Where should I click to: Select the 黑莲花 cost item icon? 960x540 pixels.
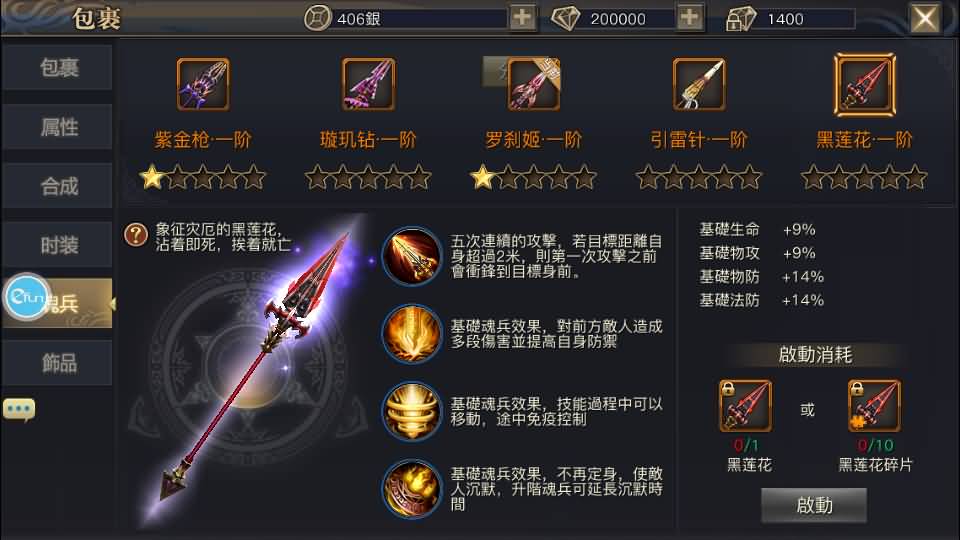click(745, 406)
